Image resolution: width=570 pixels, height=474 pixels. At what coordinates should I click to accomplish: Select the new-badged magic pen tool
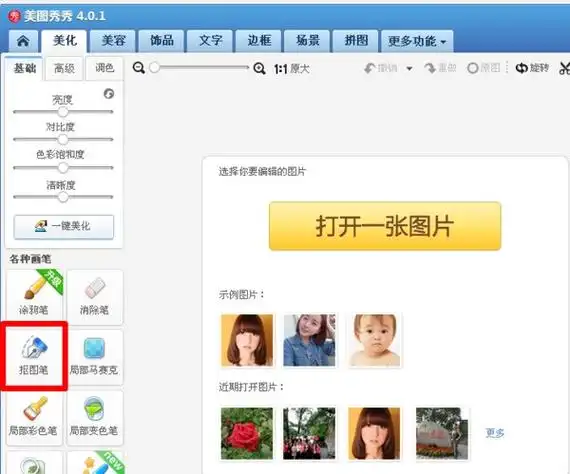(x=95, y=463)
